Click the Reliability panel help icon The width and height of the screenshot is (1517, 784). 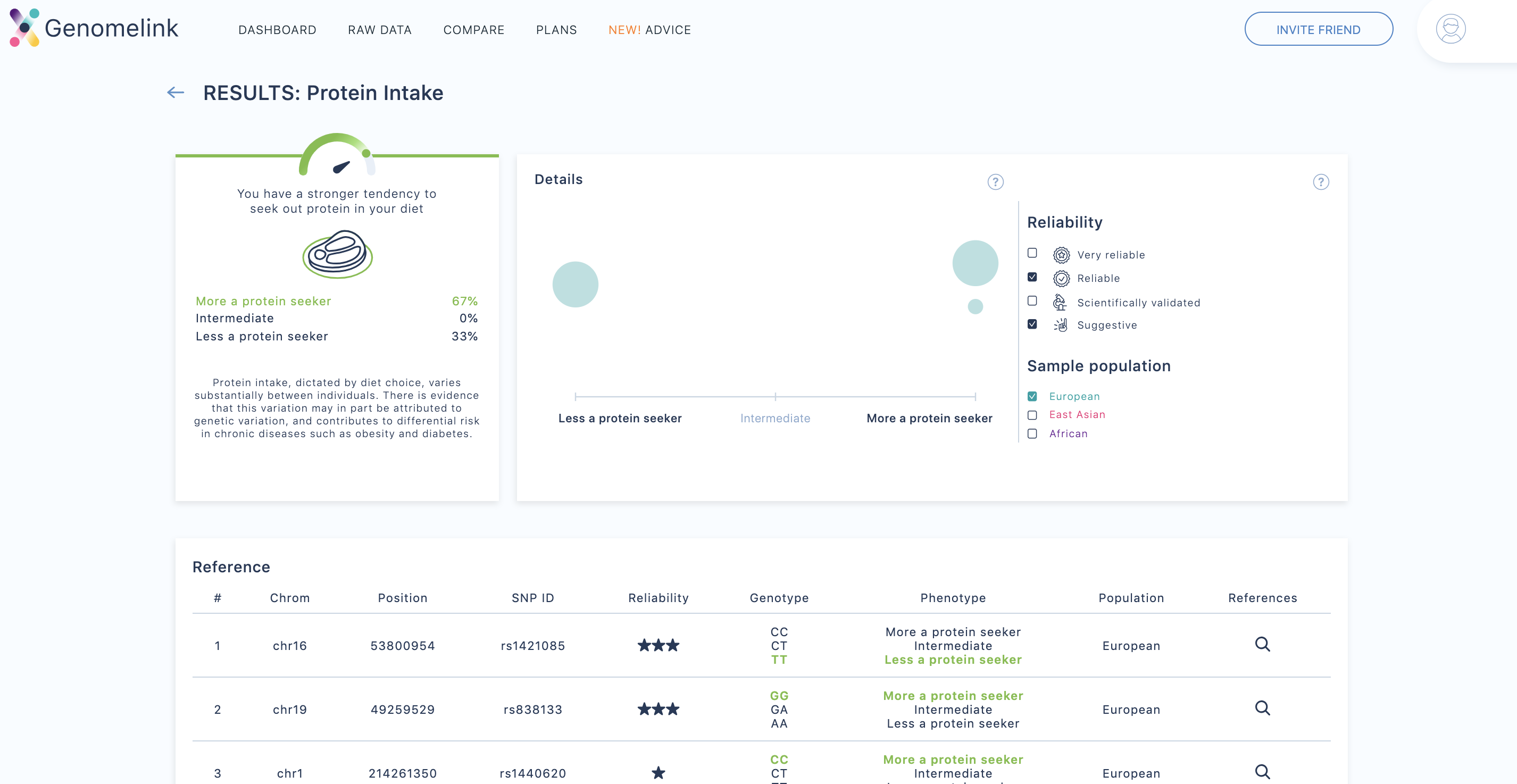tap(1321, 182)
